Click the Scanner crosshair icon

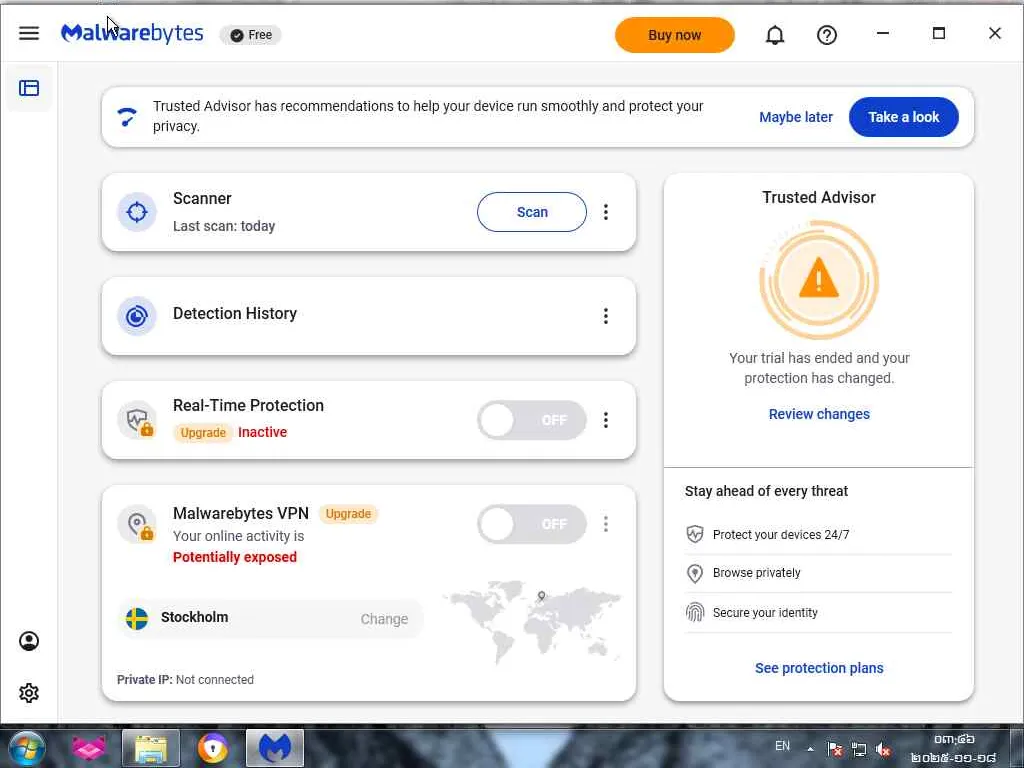[x=136, y=212]
